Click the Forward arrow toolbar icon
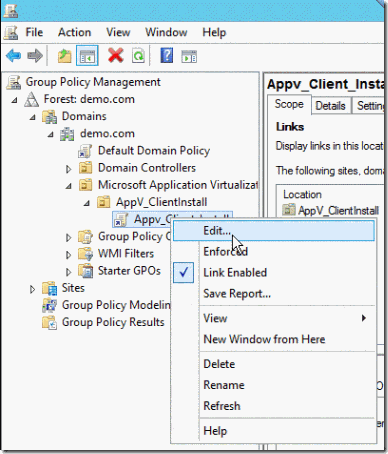 (x=35, y=55)
